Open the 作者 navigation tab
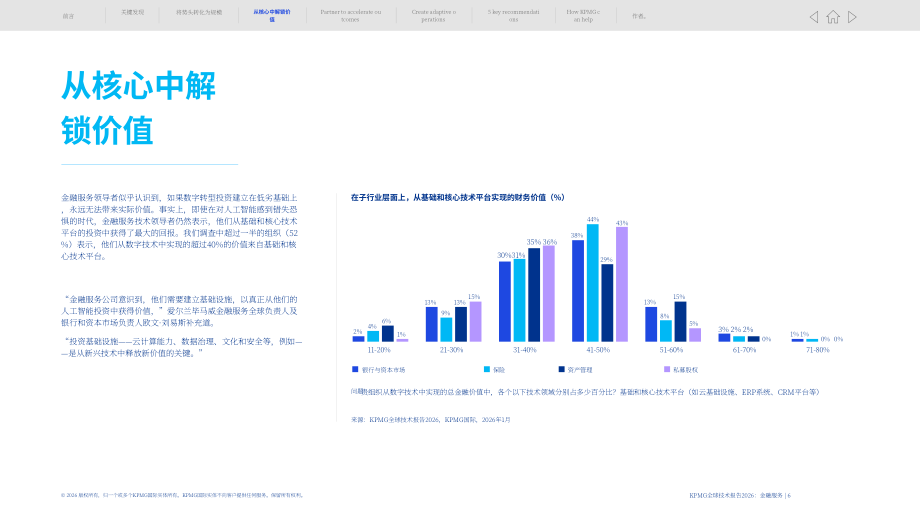The width and height of the screenshot is (920, 518). (x=639, y=16)
